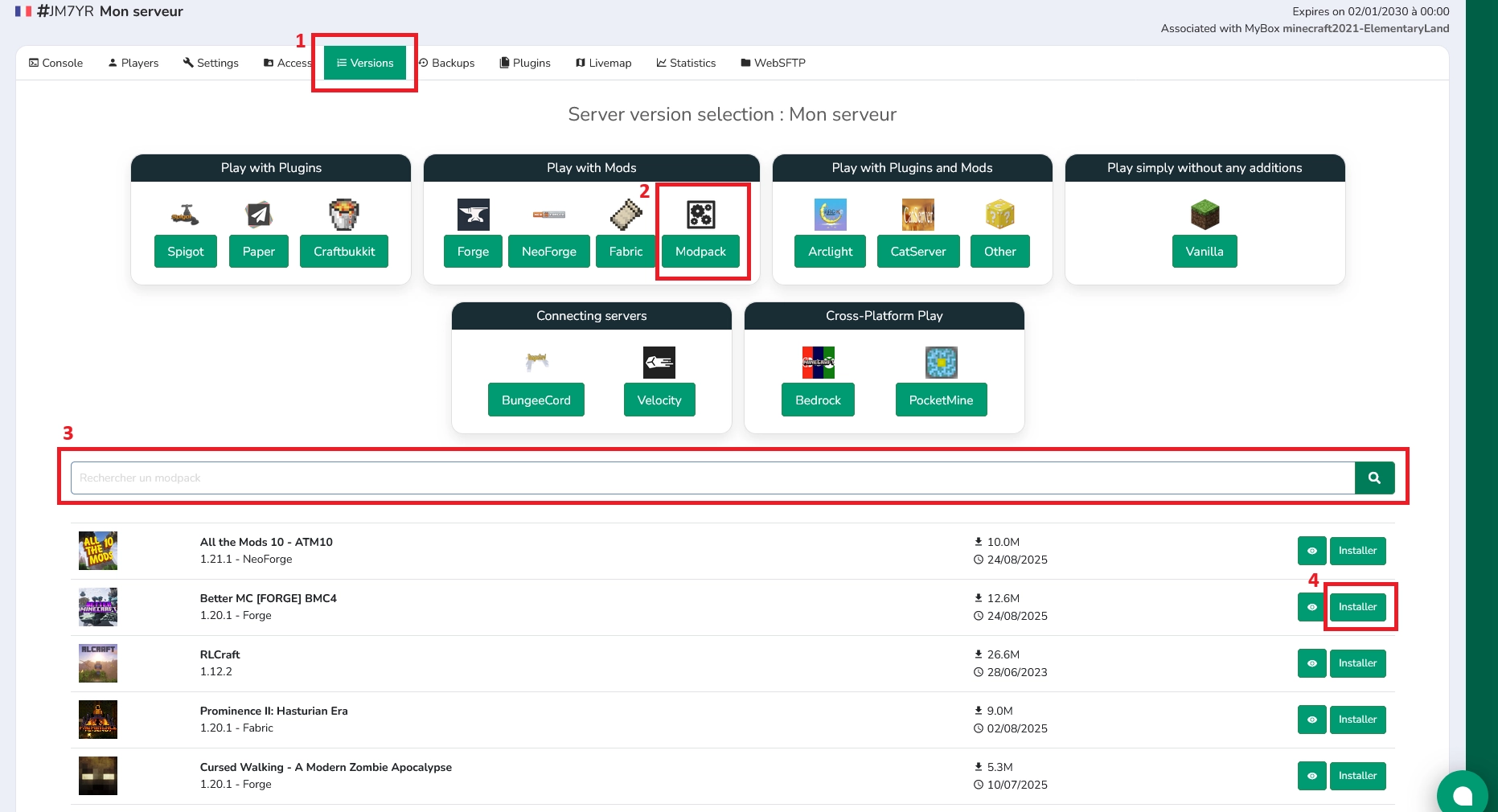The image size is (1498, 812).
Task: Switch to the Versions tab
Action: pyautogui.click(x=365, y=63)
